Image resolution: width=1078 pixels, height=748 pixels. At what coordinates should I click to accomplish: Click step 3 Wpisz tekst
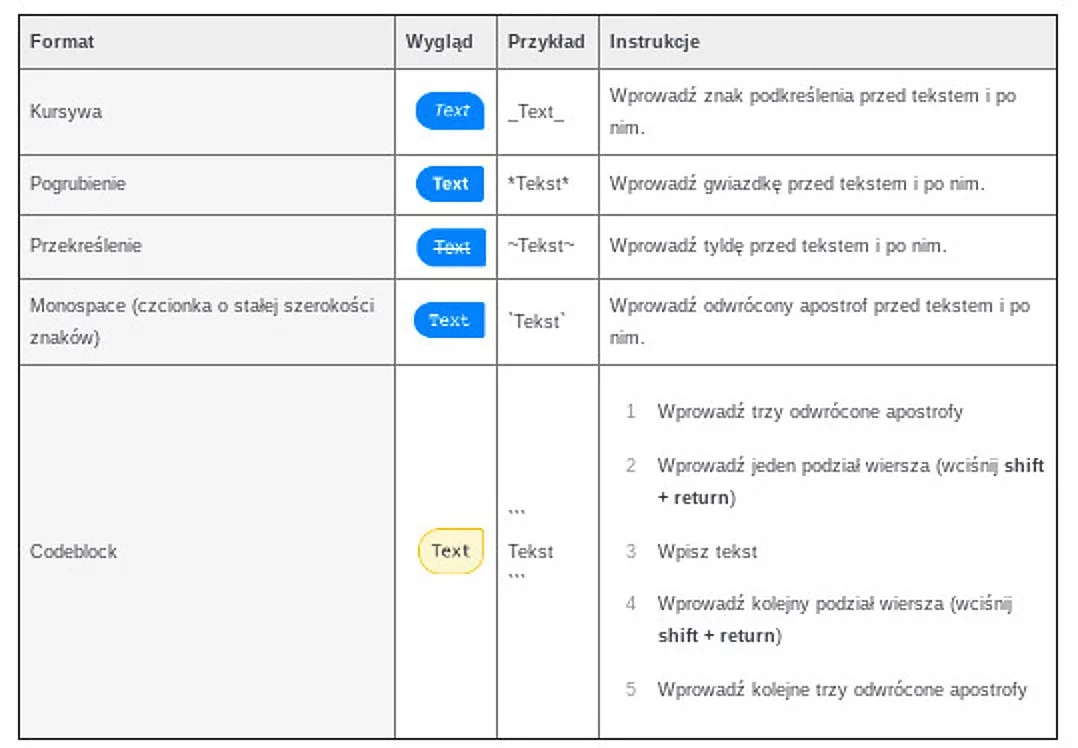[x=707, y=551]
